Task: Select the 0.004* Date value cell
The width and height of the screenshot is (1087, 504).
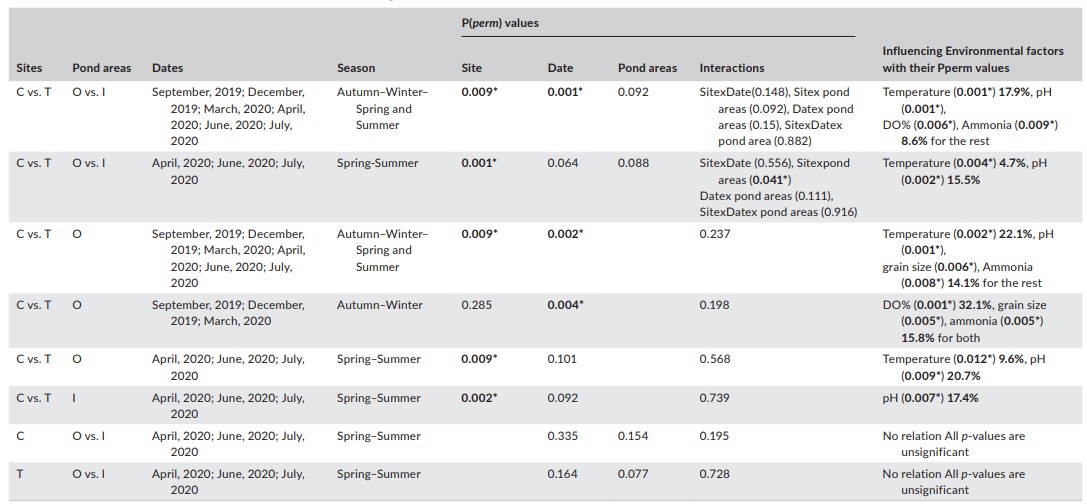Action: click(x=564, y=305)
